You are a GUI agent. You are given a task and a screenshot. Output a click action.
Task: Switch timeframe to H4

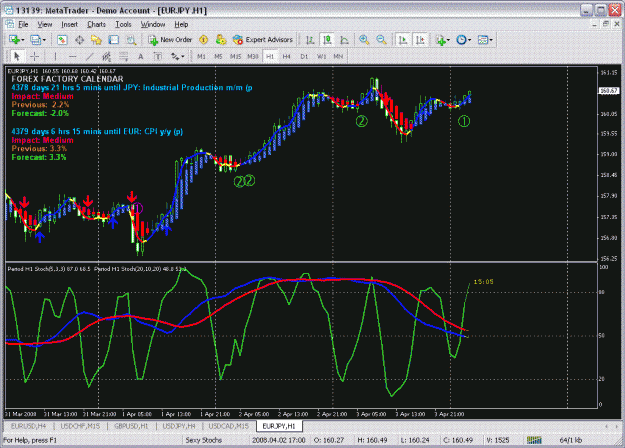tap(287, 56)
